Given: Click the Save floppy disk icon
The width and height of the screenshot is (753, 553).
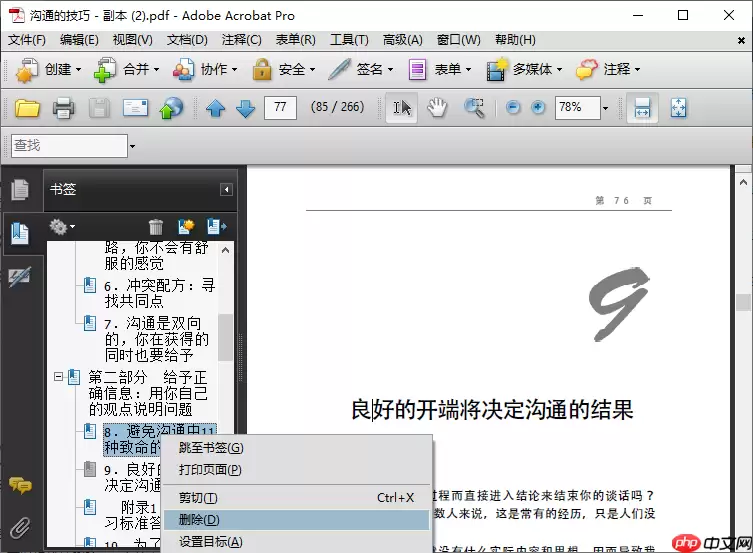Looking at the screenshot, I should pyautogui.click(x=99, y=108).
